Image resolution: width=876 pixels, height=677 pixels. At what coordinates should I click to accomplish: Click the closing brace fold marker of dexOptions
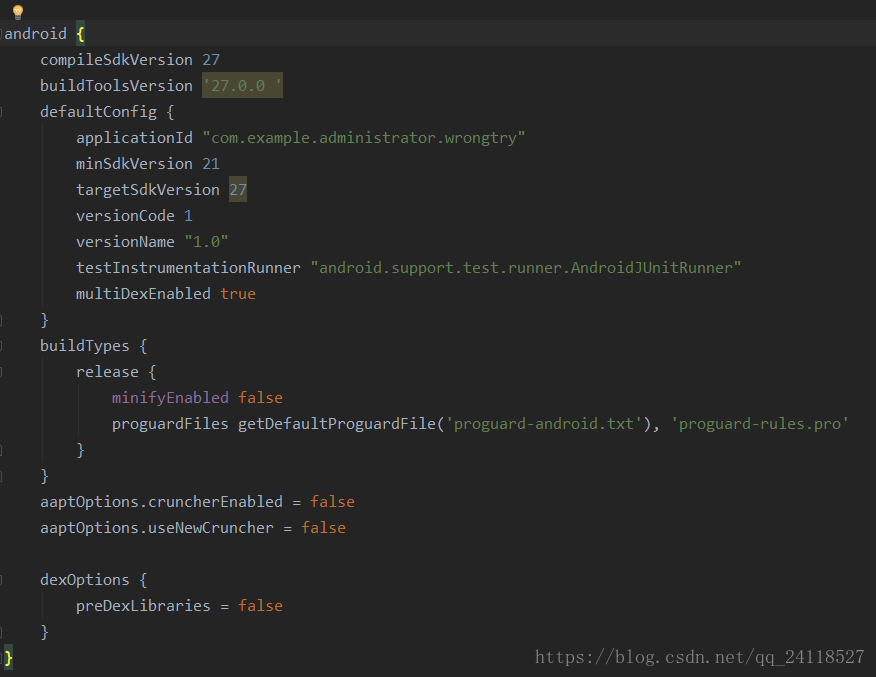(x=2, y=632)
